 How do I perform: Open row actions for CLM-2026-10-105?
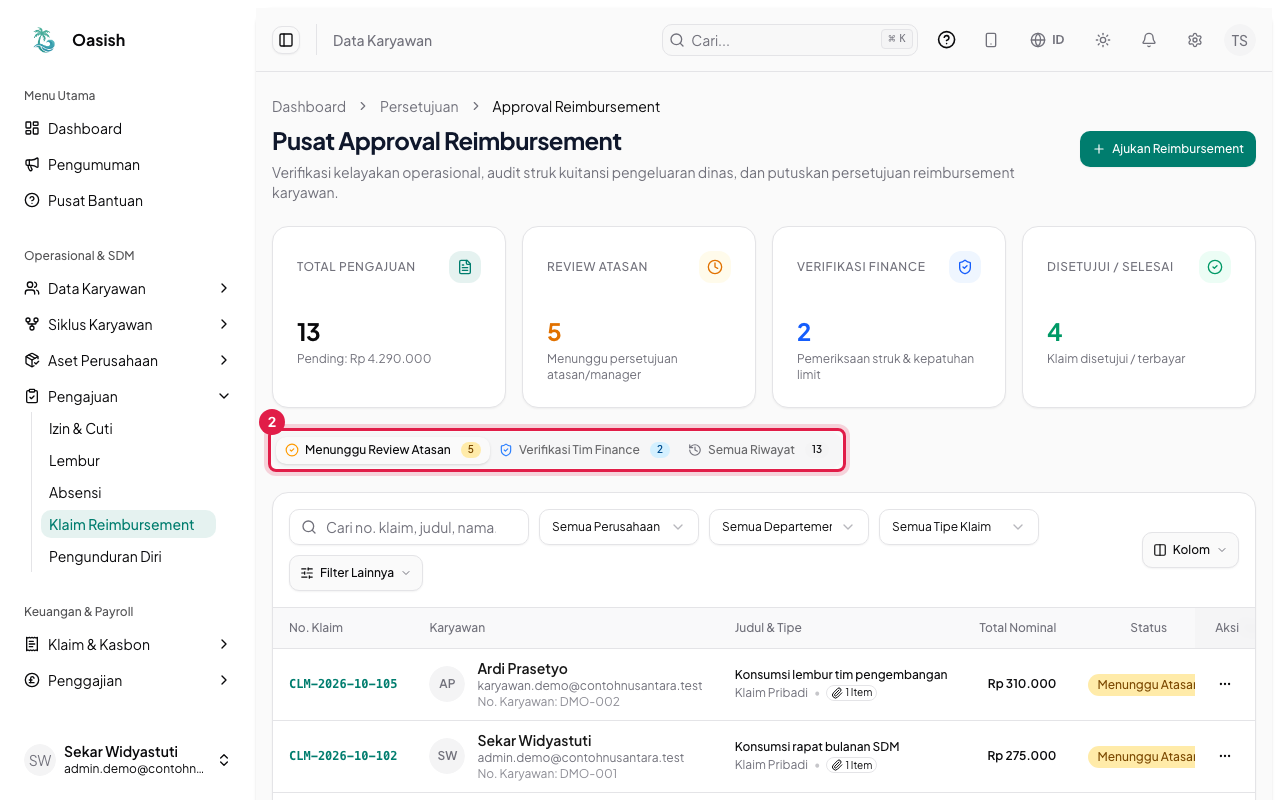[1225, 684]
